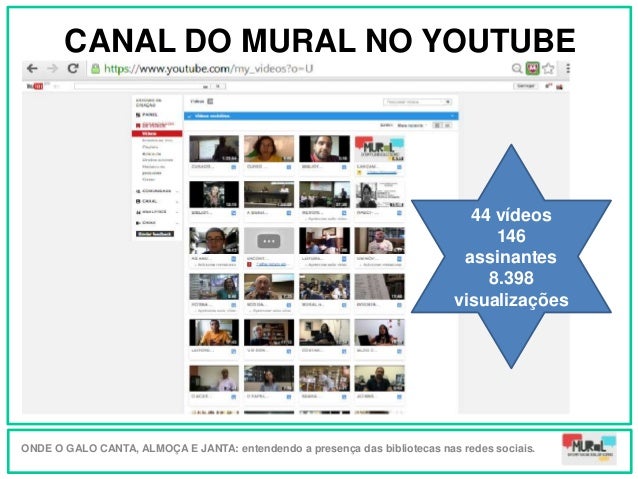Viewport: 638px width, 479px height.
Task: Click the blue icon next to the CURSO title
Action: (288, 167)
